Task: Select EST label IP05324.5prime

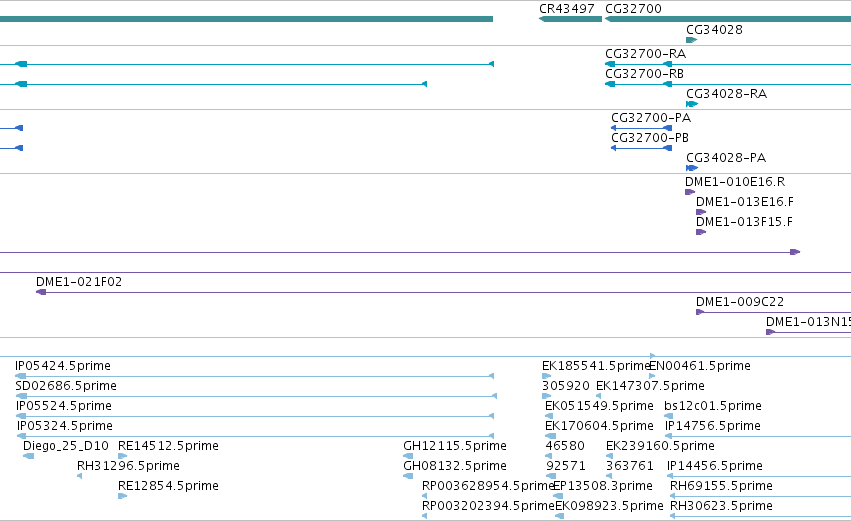Action: point(65,427)
